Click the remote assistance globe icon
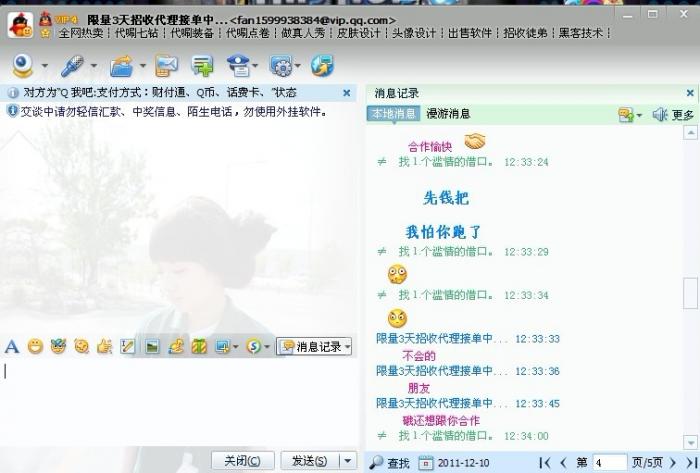 point(322,66)
